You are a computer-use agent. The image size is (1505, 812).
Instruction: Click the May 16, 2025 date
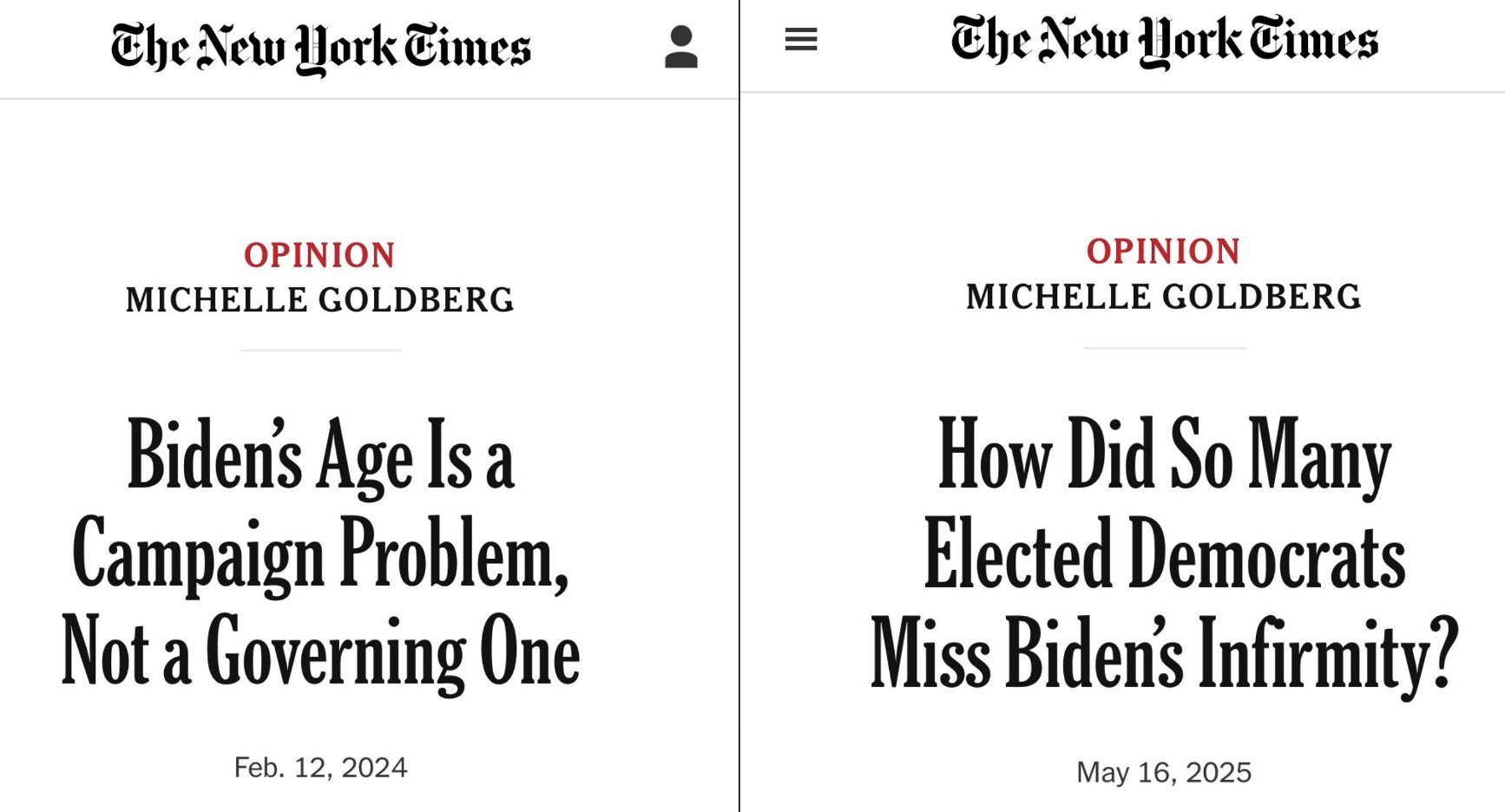[x=1164, y=772]
